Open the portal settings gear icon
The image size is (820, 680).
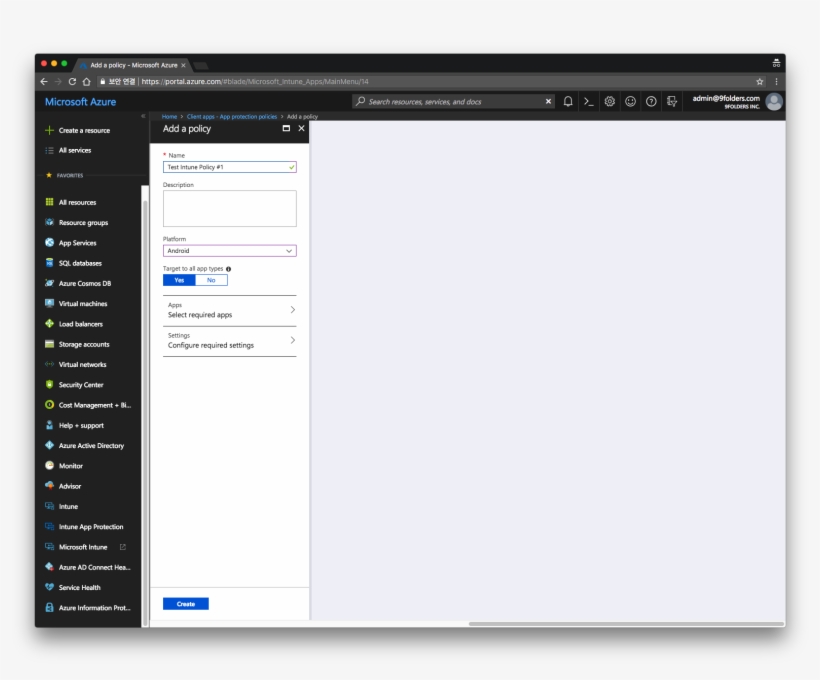(x=610, y=101)
